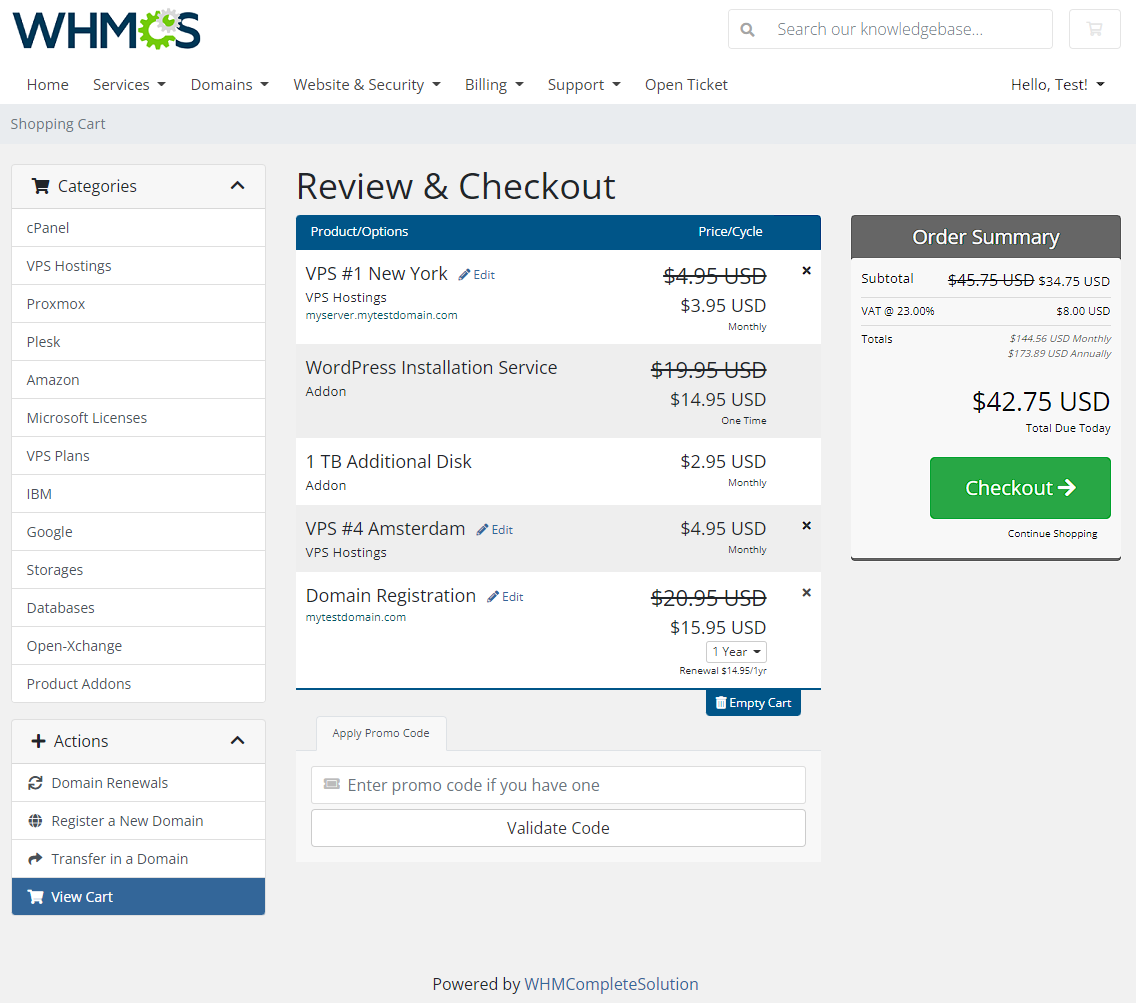Collapse the Categories panel using its chevron
1136x1003 pixels.
coord(238,186)
